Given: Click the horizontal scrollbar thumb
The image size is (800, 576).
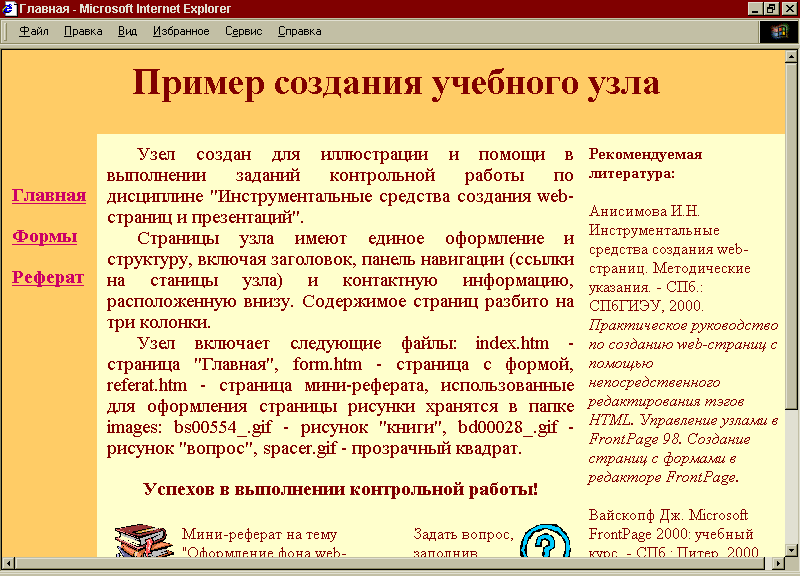Looking at the screenshot, I should [390, 563].
